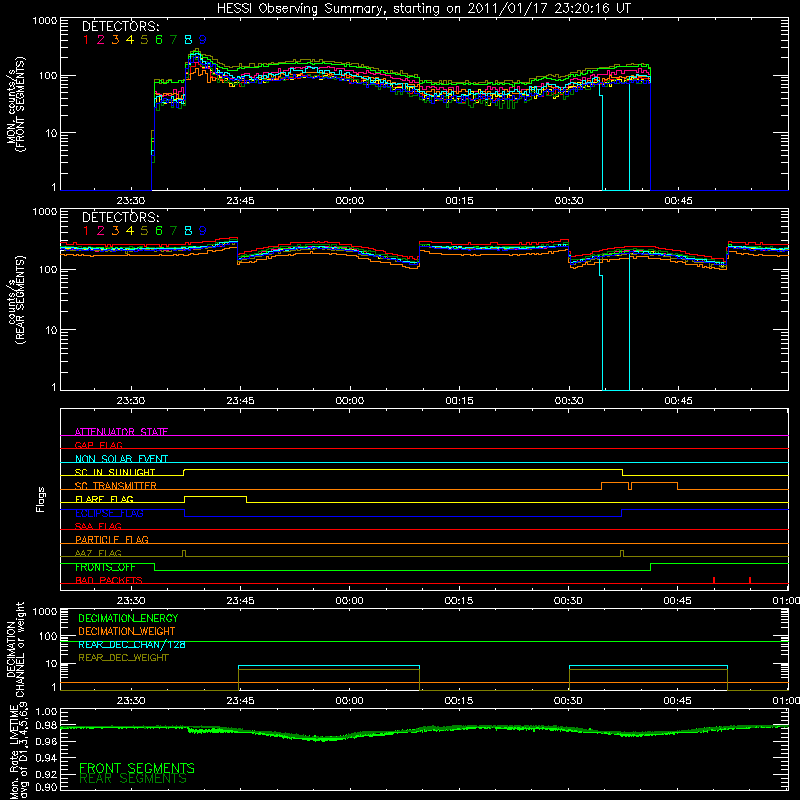Image resolution: width=800 pixels, height=800 pixels.
Task: Click the 23:45 tick label under rear segments plot
Action: (240, 401)
